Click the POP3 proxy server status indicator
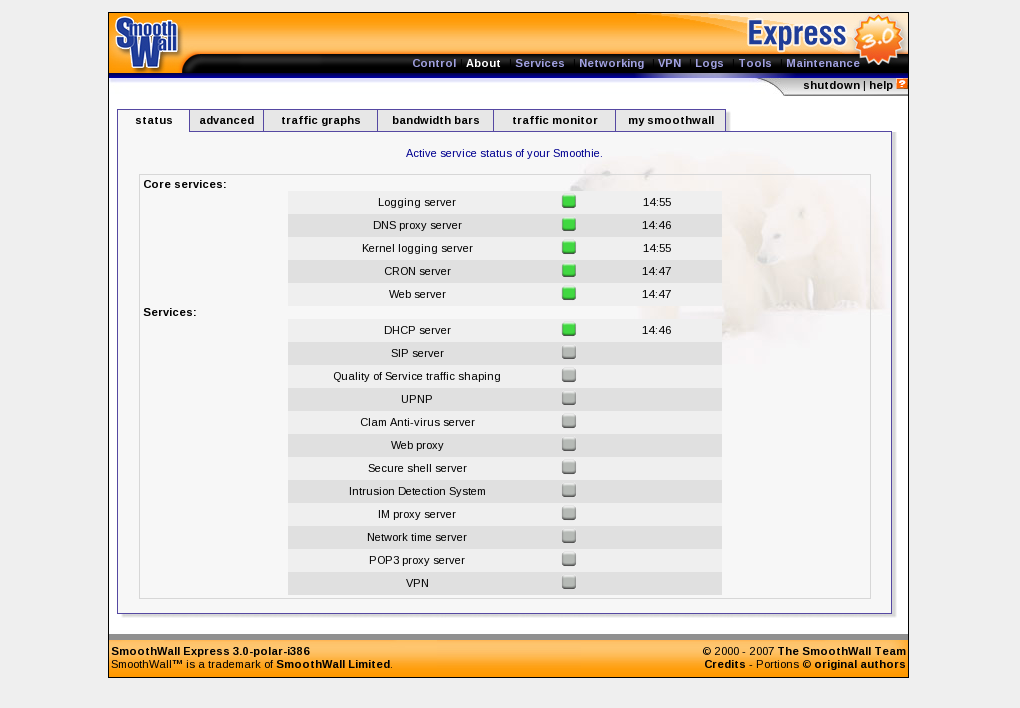1020x708 pixels. (x=569, y=560)
